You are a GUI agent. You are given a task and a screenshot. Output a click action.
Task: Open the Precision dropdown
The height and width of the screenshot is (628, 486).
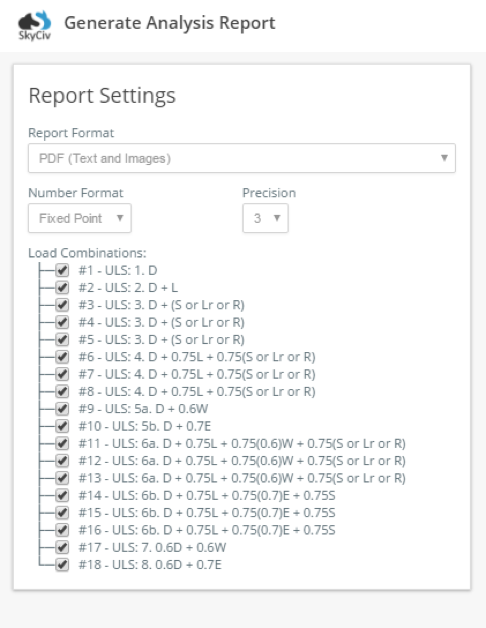(x=265, y=218)
